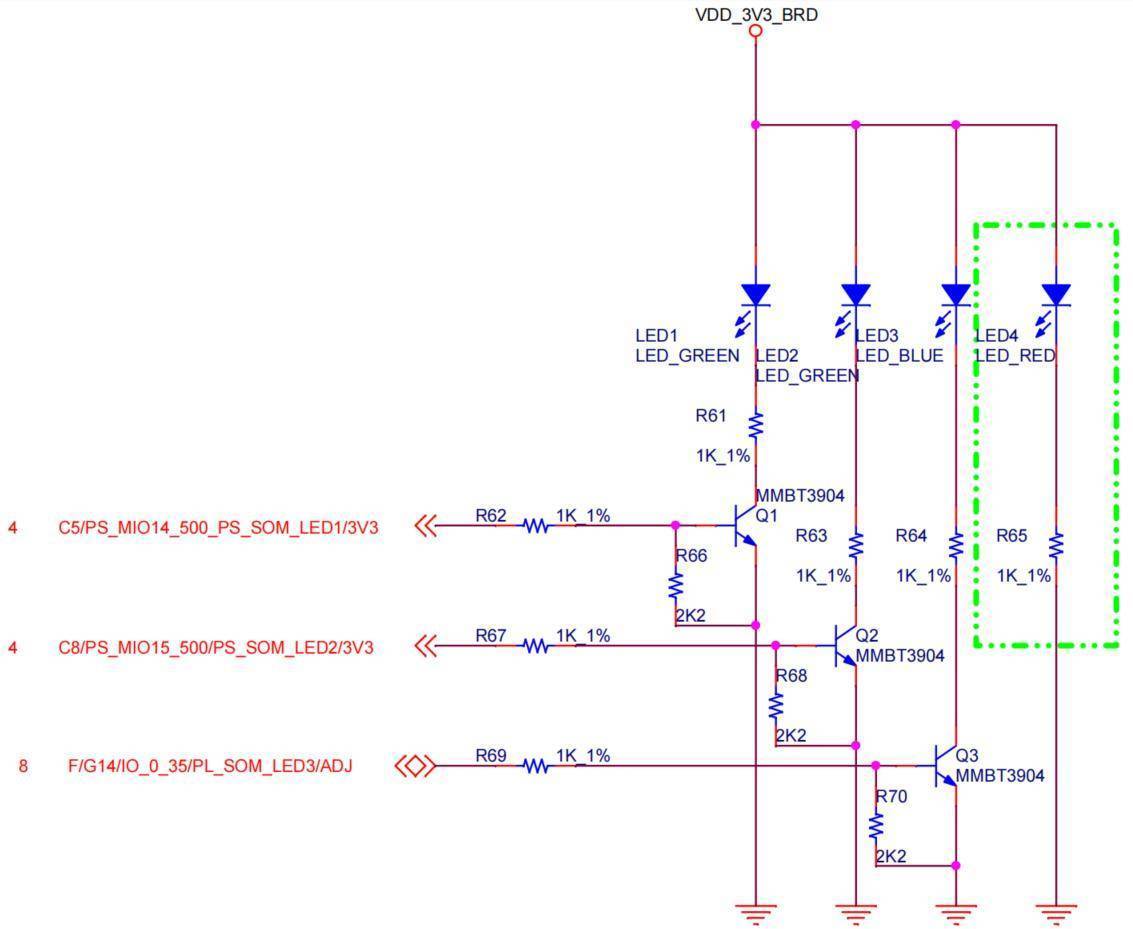Viewport: 1133px width, 929px height.
Task: Click the ground symbol under Q1
Action: point(756,914)
